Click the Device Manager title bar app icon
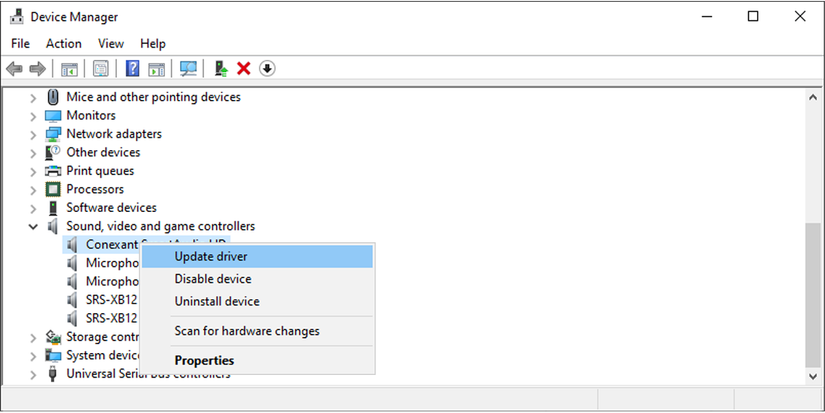 point(17,17)
